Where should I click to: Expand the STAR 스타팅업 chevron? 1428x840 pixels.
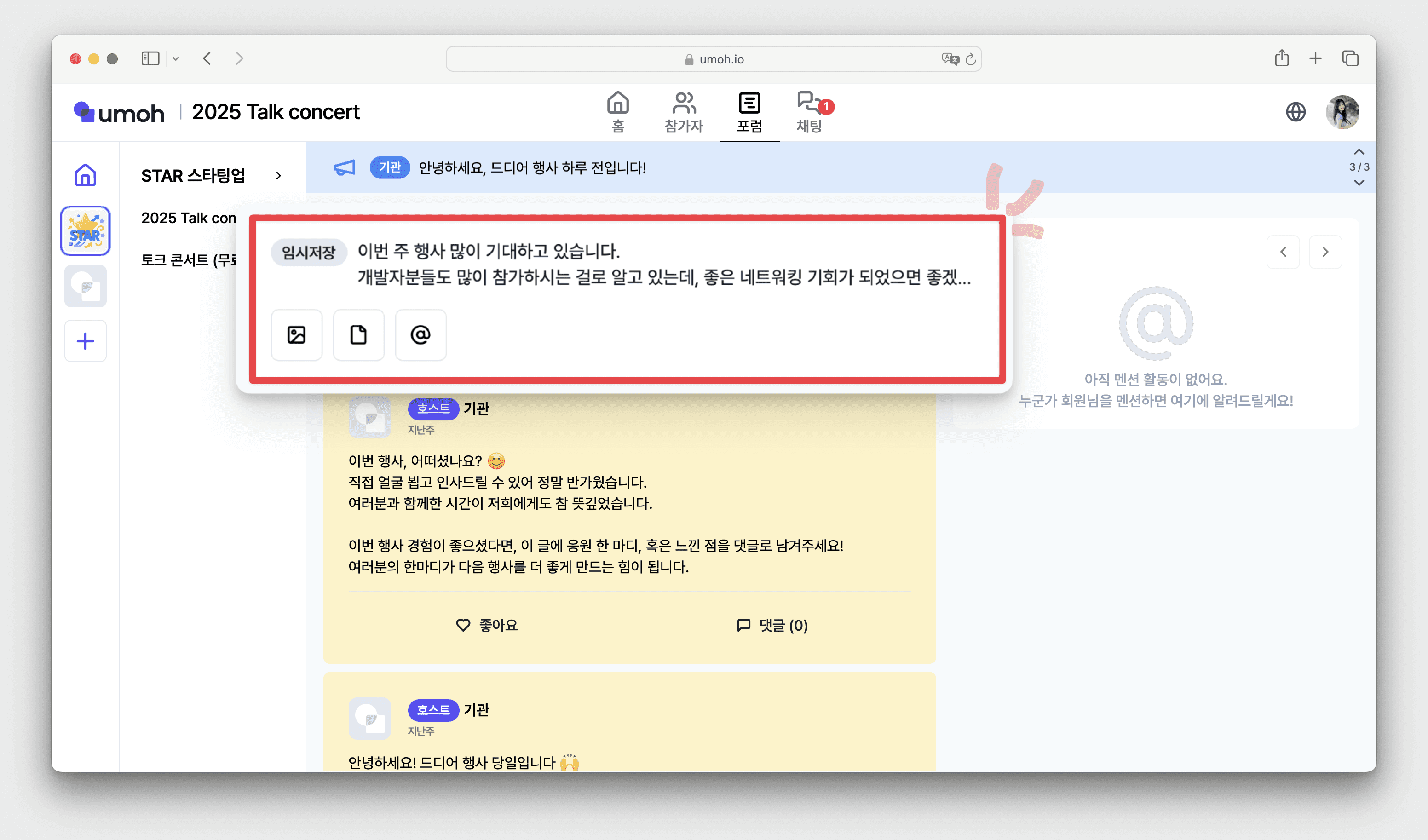[278, 176]
